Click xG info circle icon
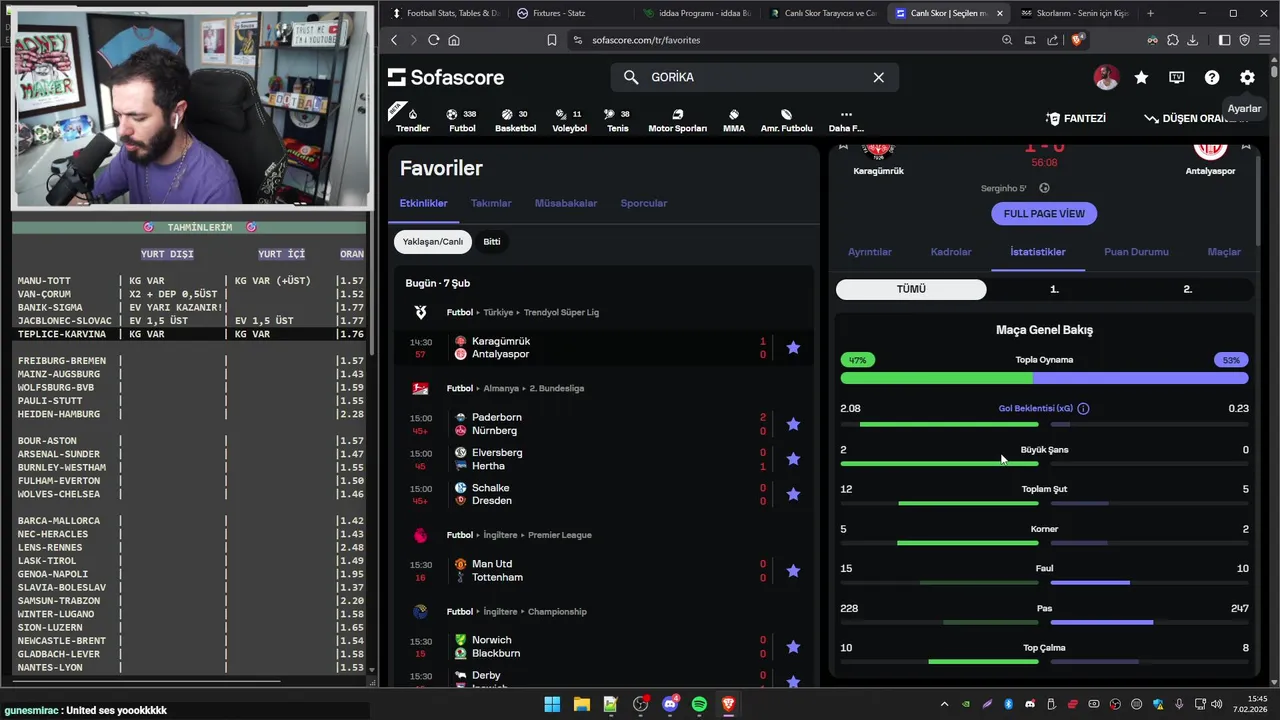Viewport: 1280px width, 720px height. [x=1083, y=408]
